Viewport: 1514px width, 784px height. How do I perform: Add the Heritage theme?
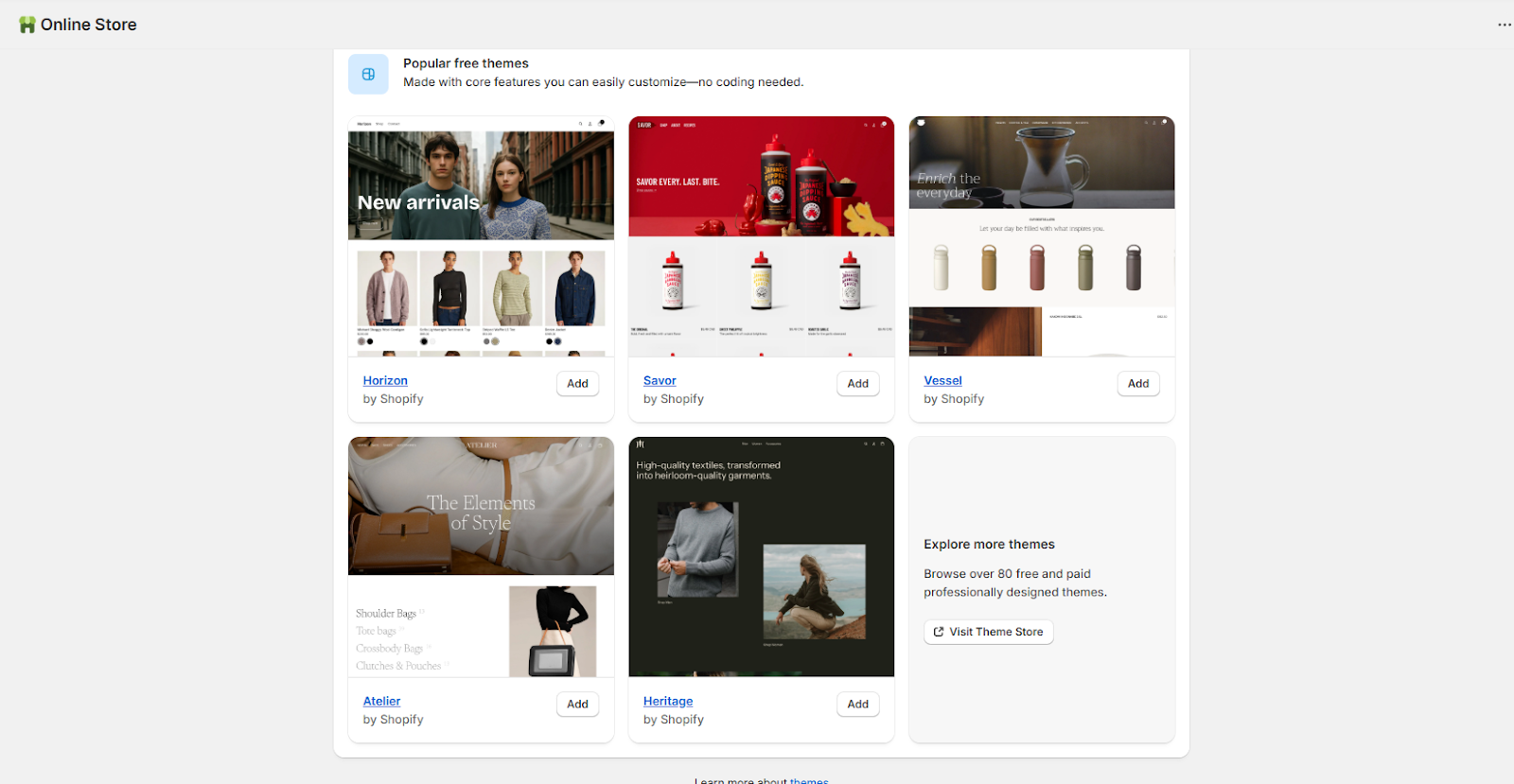(858, 704)
